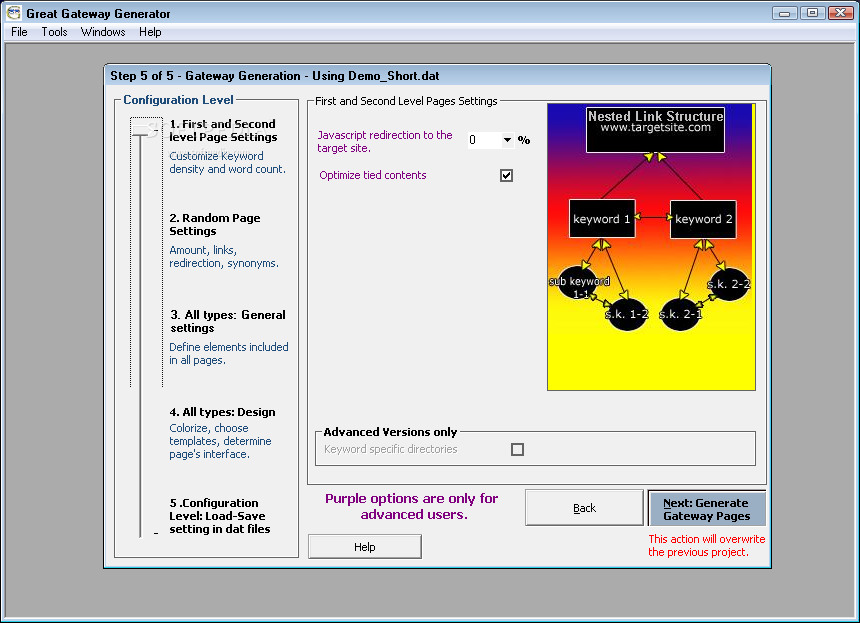The height and width of the screenshot is (623, 860).
Task: Click 'Purple options are only for advanced users.' text
Action: [x=412, y=506]
